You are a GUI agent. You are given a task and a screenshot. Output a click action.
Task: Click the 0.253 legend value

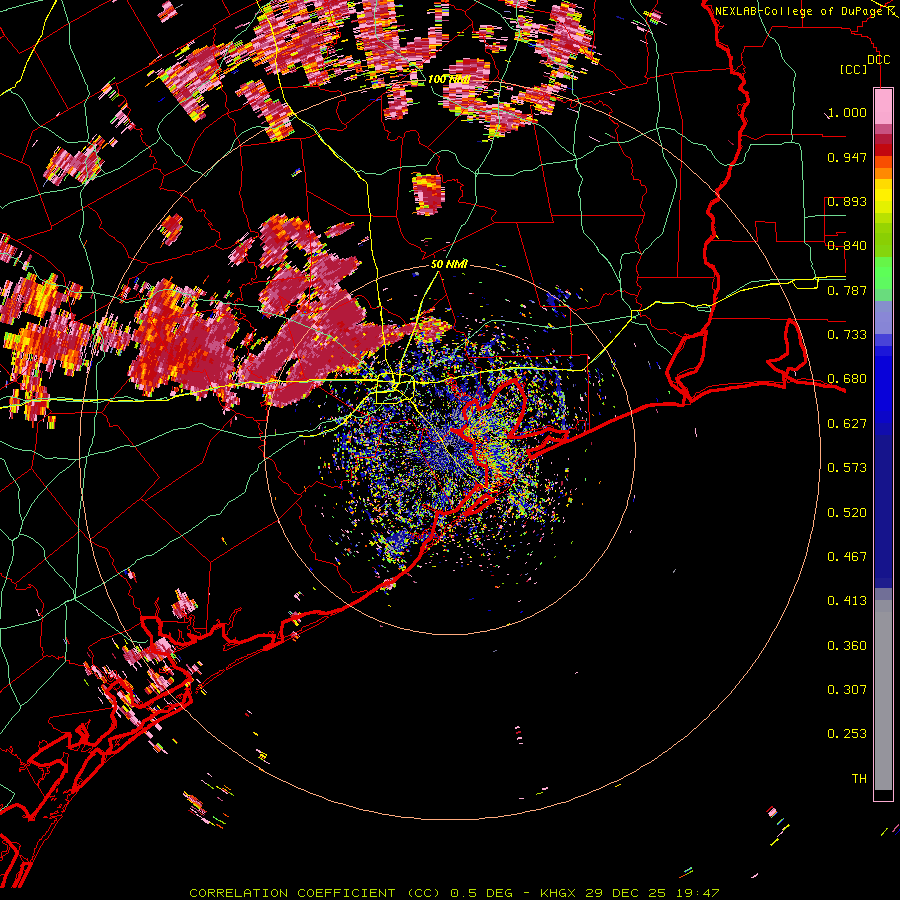click(x=847, y=734)
